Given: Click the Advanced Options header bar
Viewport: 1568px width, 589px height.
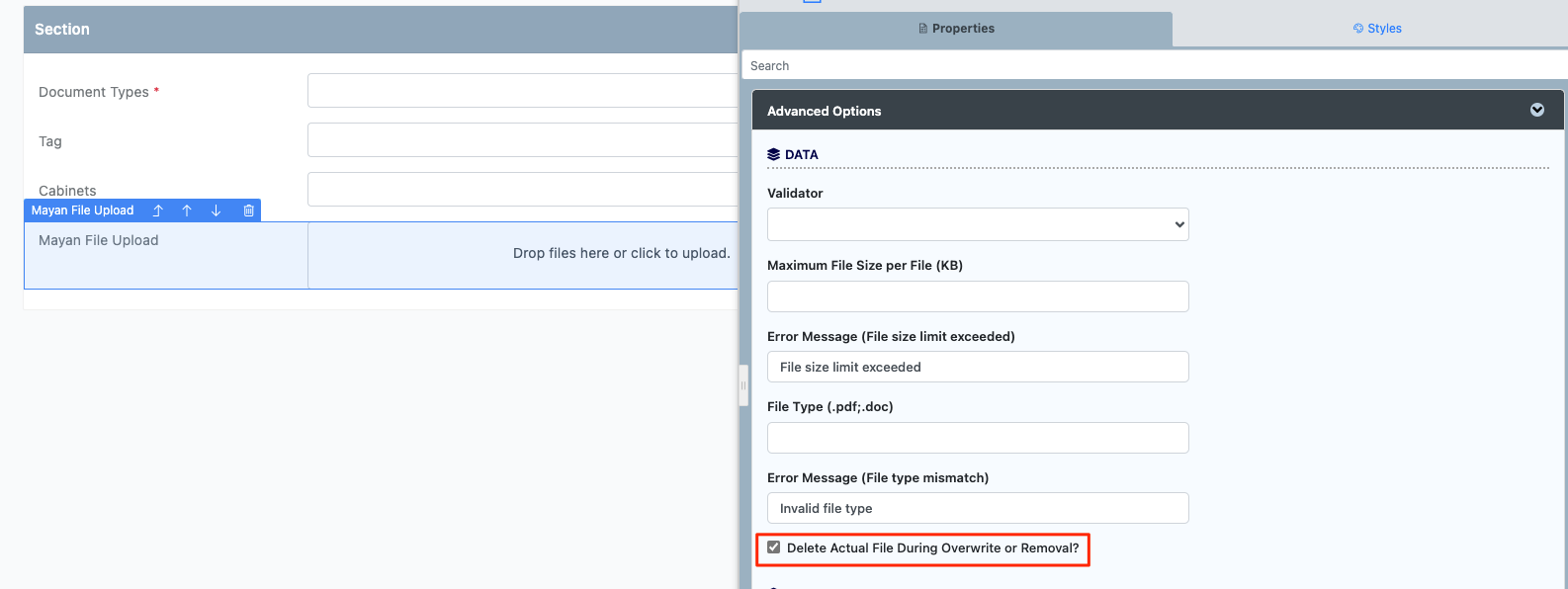Looking at the screenshot, I should coord(1158,111).
